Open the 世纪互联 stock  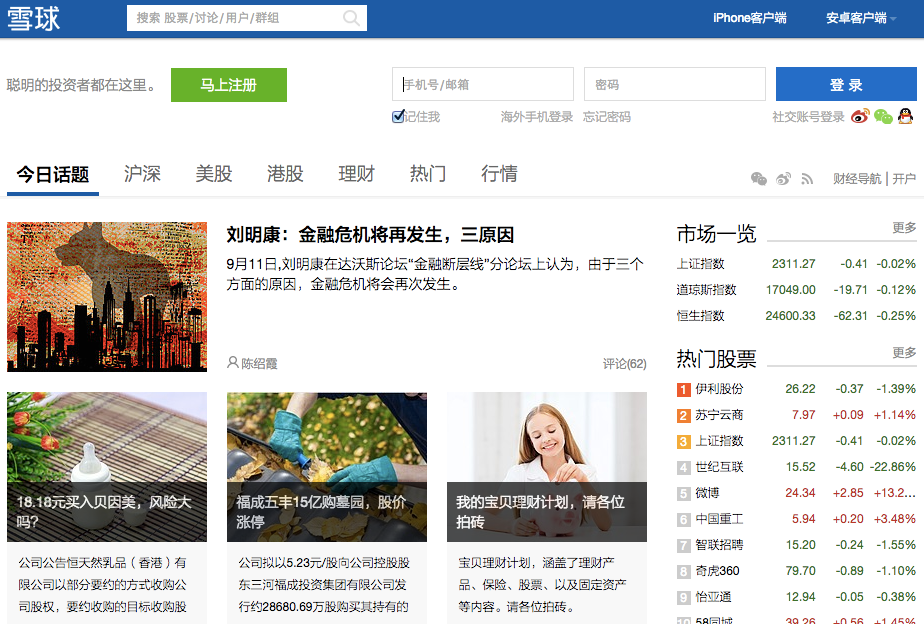719,467
